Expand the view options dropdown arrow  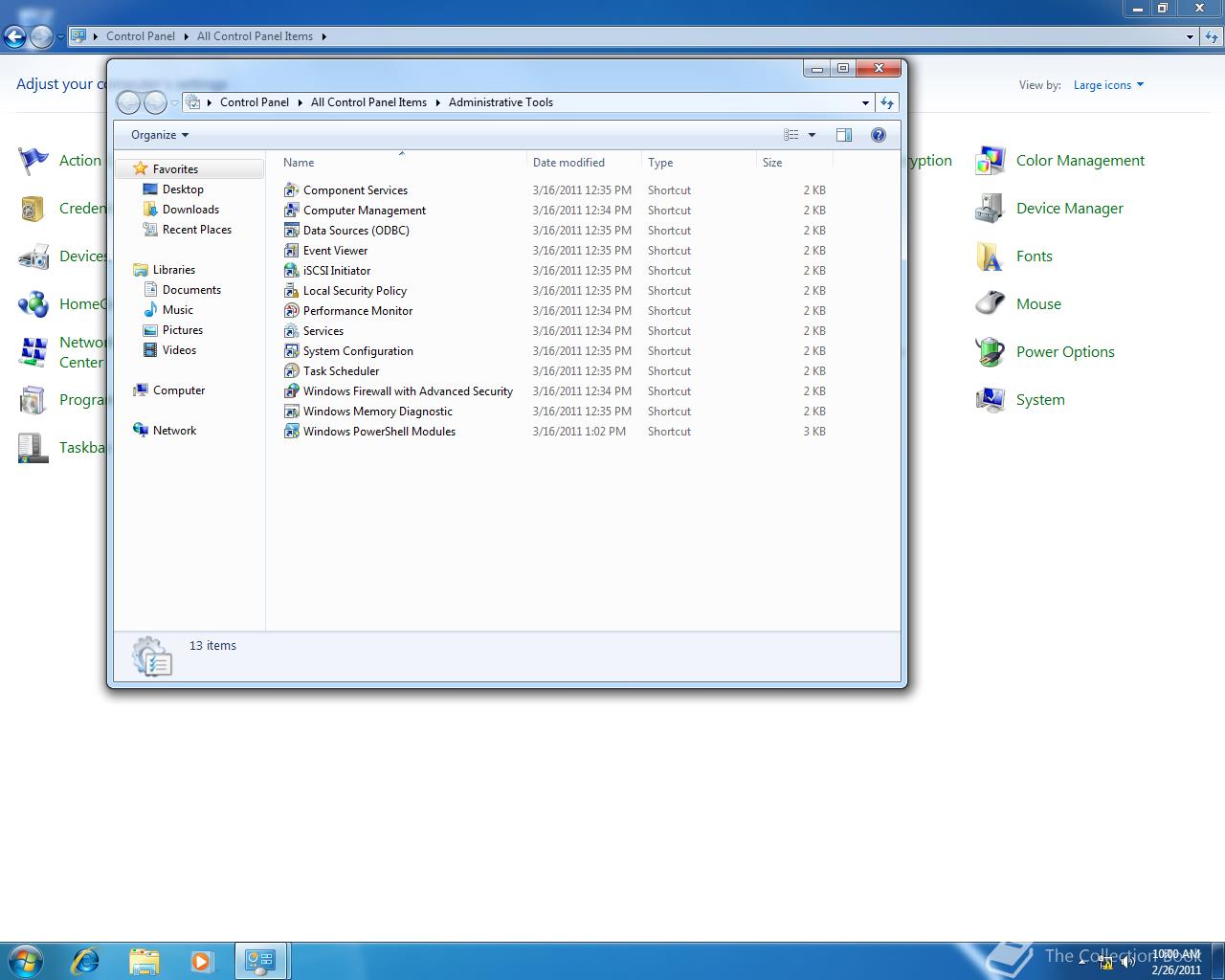pos(813,135)
